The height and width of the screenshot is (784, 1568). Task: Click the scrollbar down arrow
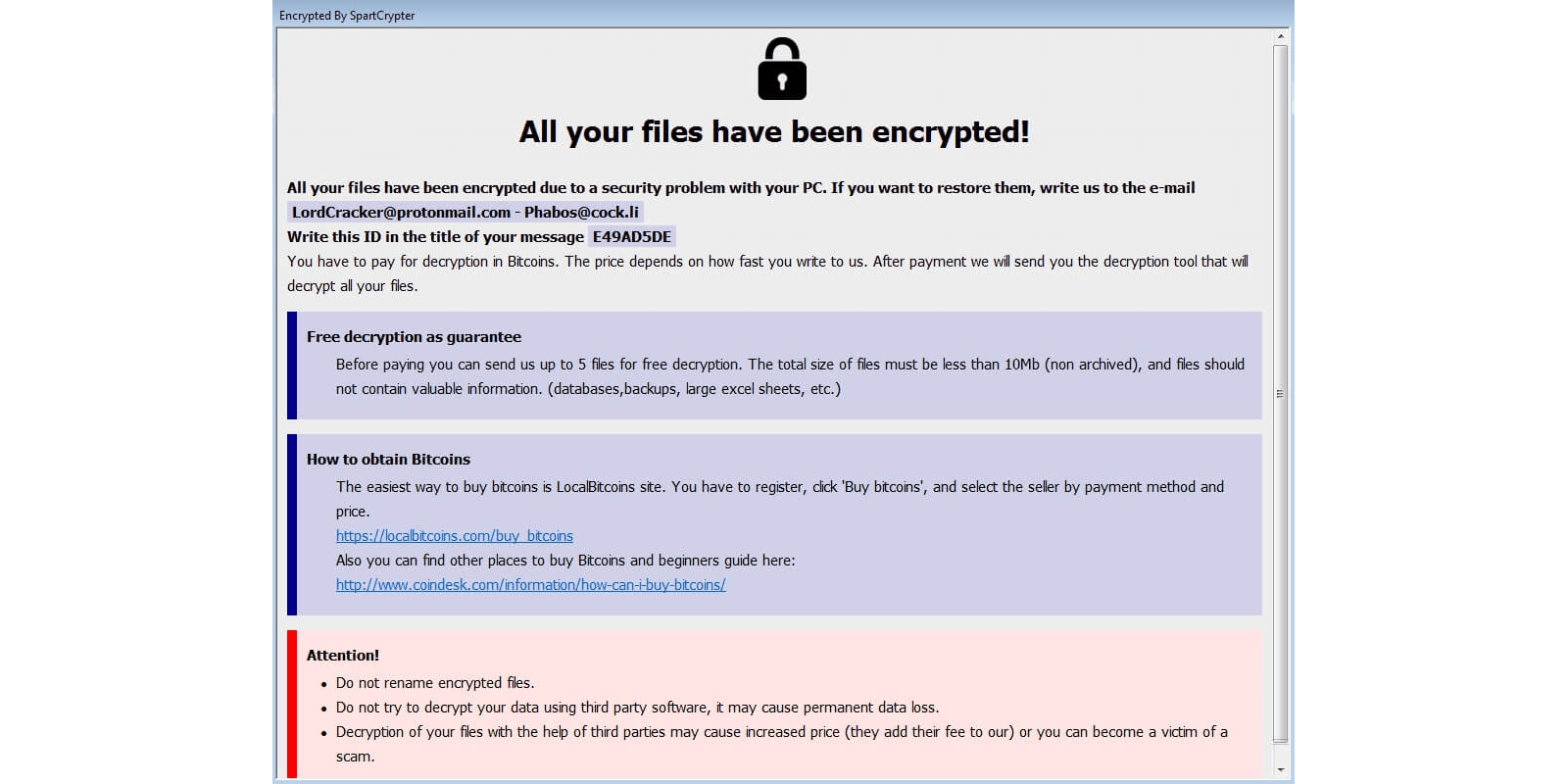click(x=1280, y=770)
